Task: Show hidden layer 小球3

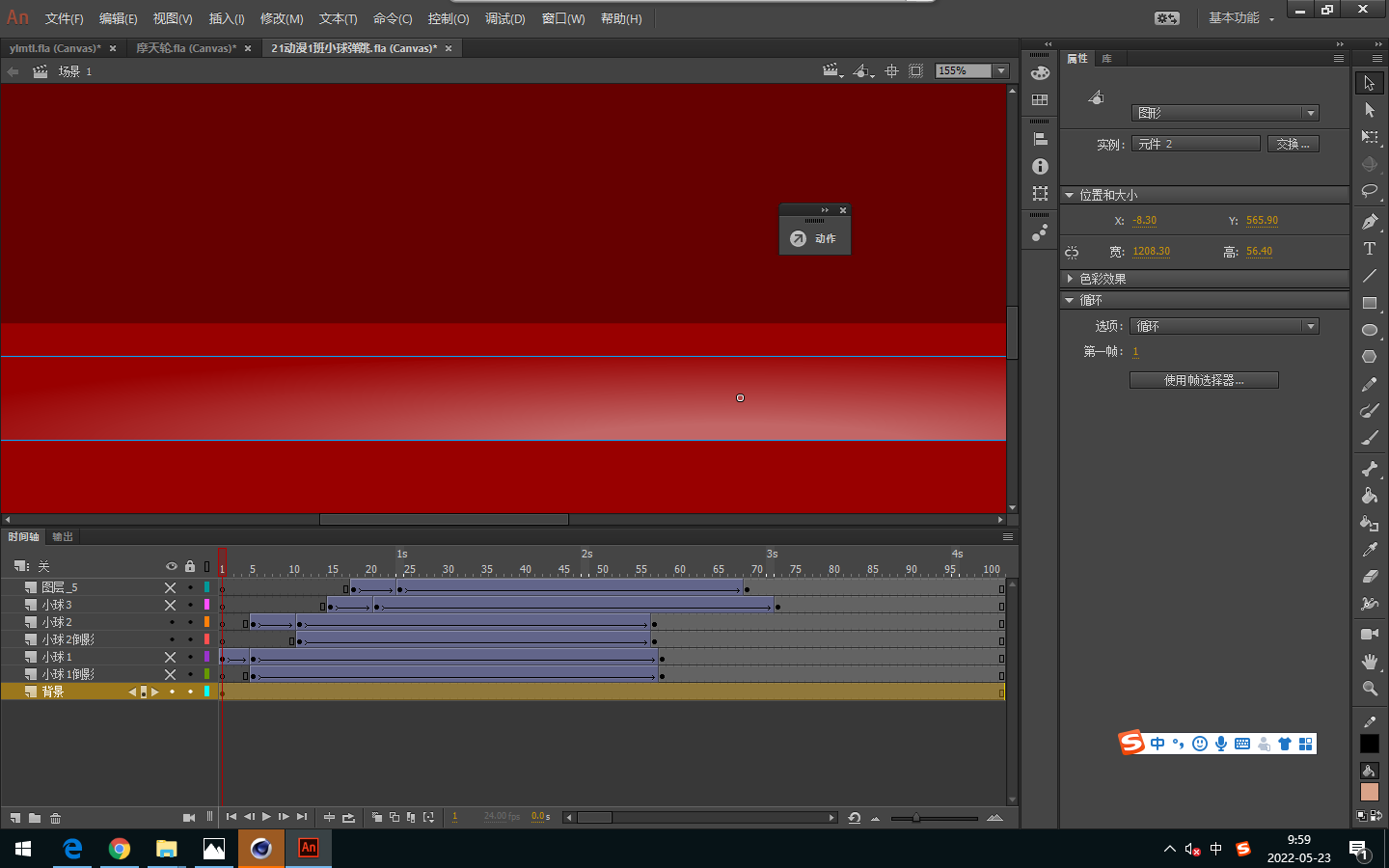Action: [171, 605]
